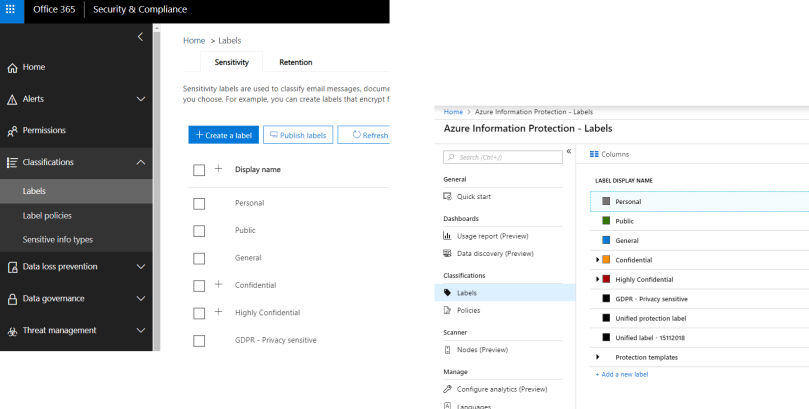809x409 pixels.
Task: Expand the Highly Confidential label in Azure
Action: 597,279
